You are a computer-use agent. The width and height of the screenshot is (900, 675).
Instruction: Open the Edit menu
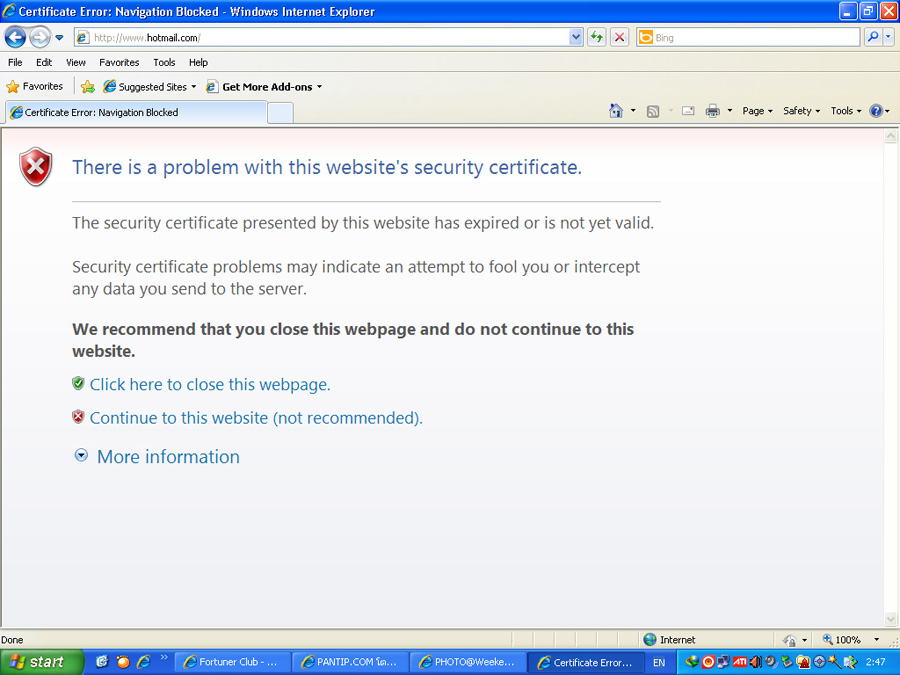(44, 63)
